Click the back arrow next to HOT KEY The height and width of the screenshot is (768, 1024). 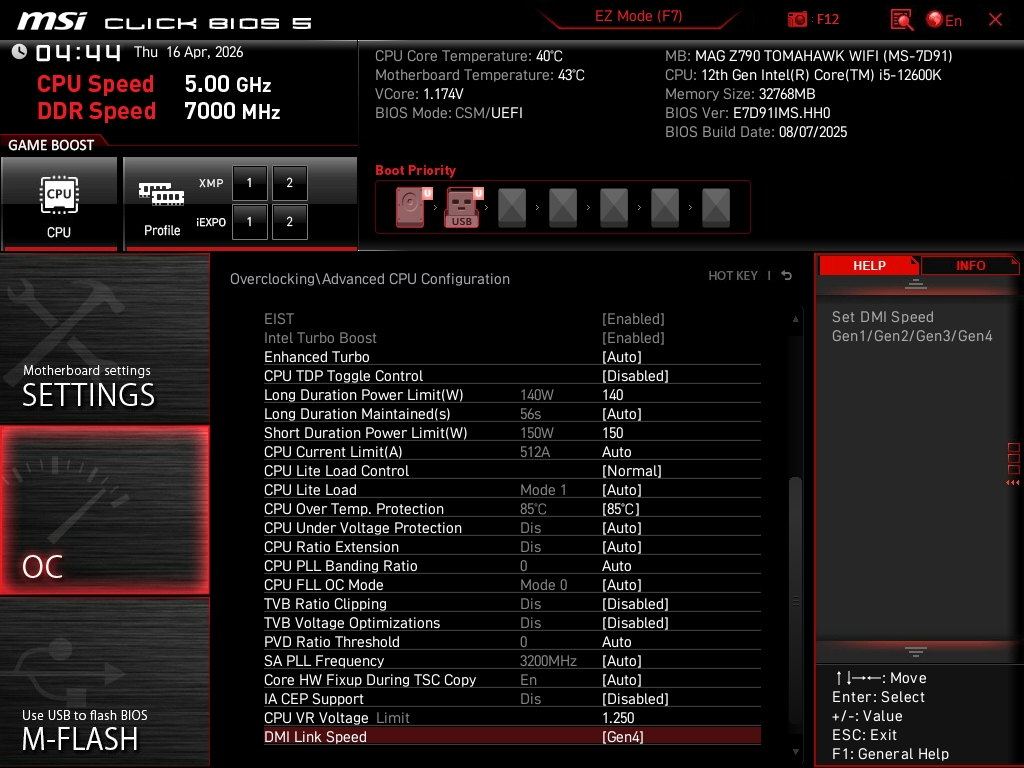787,276
